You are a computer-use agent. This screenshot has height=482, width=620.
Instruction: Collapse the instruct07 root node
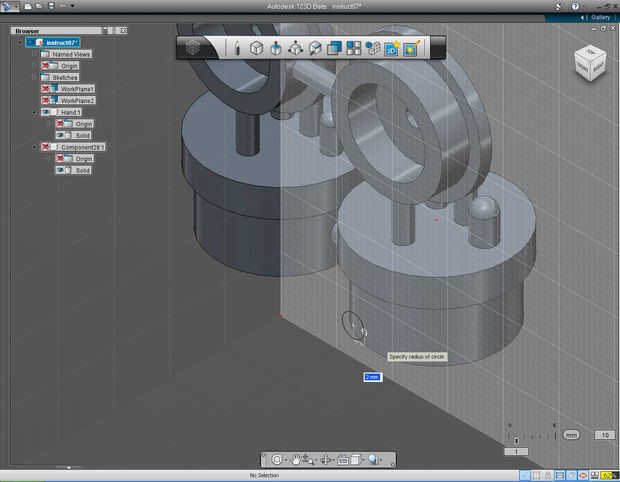pyautogui.click(x=20, y=43)
